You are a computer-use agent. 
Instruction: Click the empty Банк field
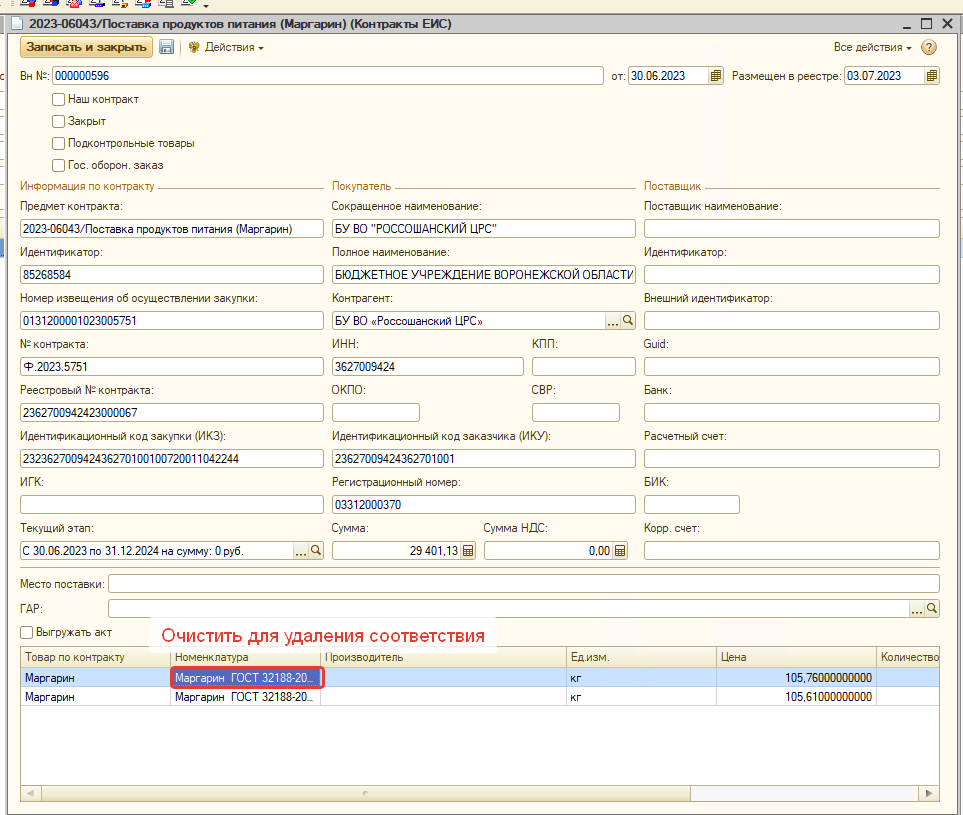pos(792,413)
